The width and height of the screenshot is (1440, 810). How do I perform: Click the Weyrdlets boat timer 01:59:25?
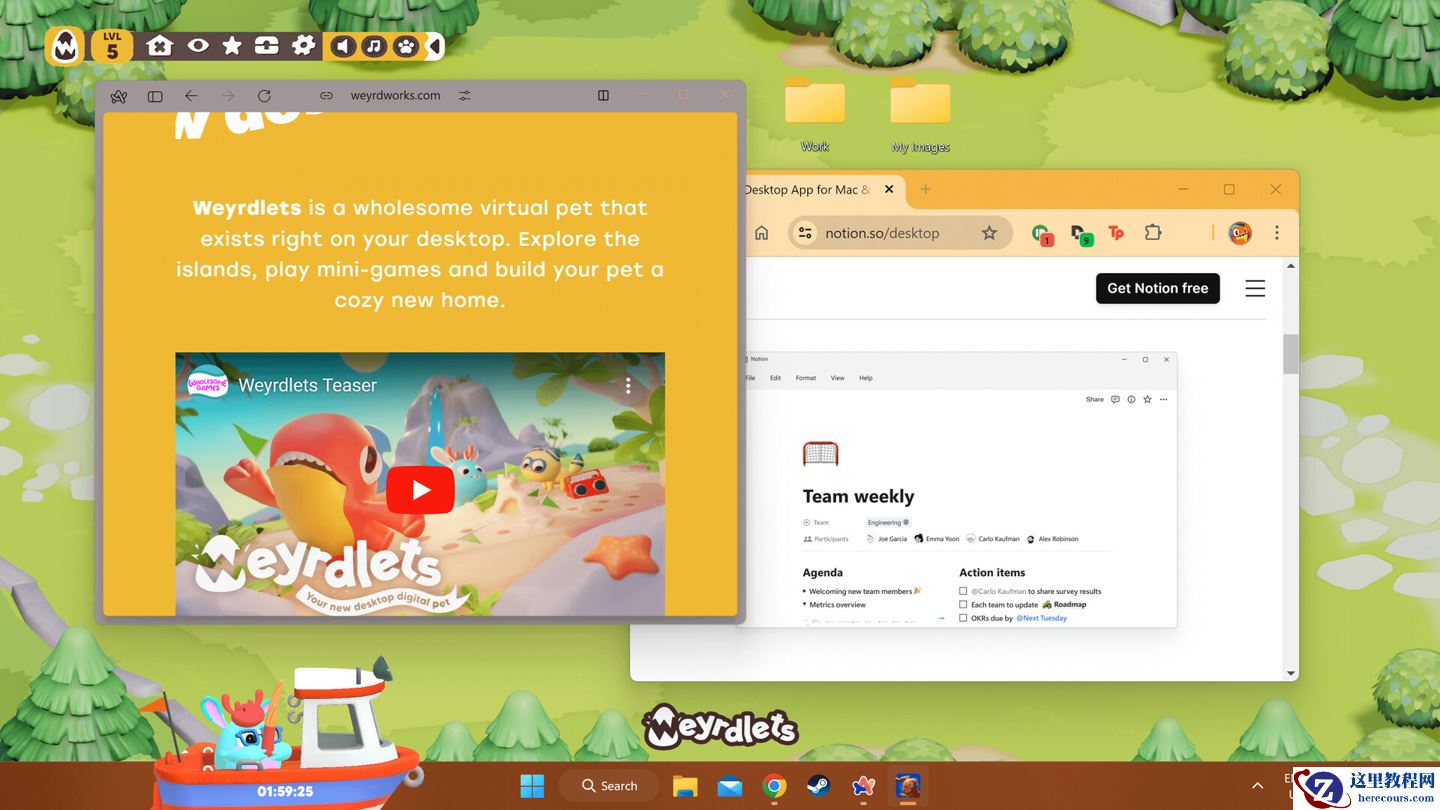(285, 791)
